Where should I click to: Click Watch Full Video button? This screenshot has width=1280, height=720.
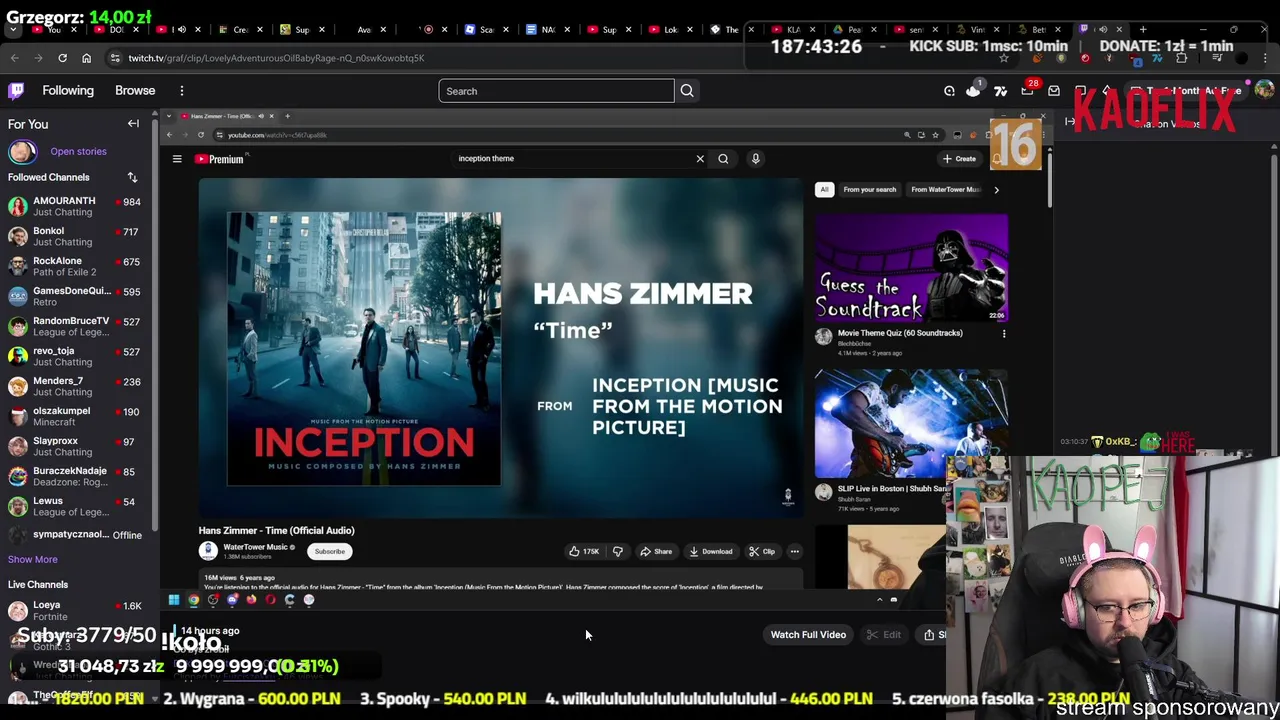(808, 634)
